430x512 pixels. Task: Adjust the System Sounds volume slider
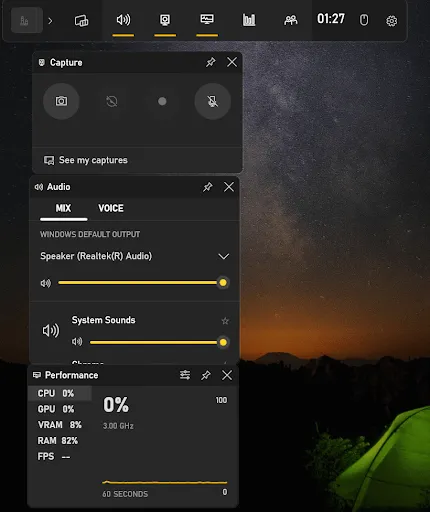pos(159,342)
